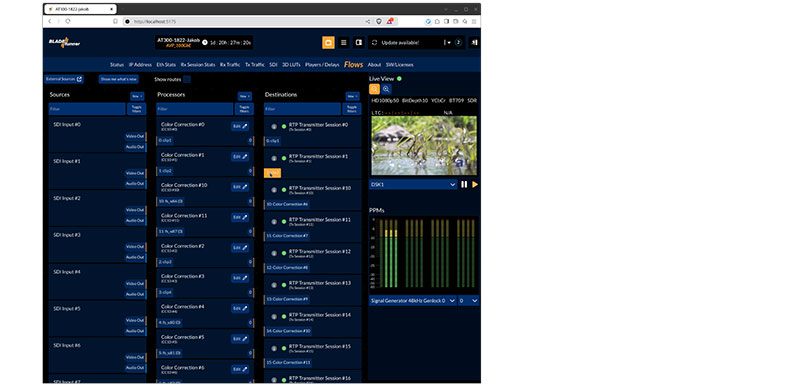Click the '10: Color Correction #6' input tag

[x=287, y=204]
